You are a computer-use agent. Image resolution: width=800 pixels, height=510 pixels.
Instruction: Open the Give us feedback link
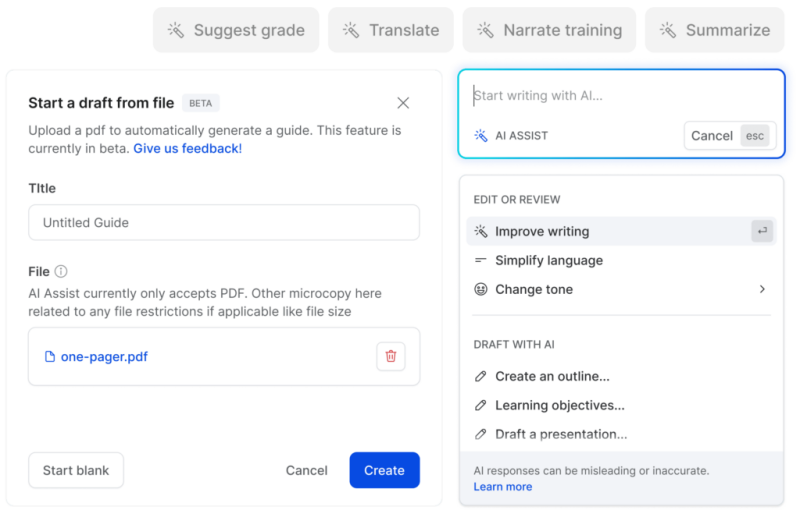point(188,148)
